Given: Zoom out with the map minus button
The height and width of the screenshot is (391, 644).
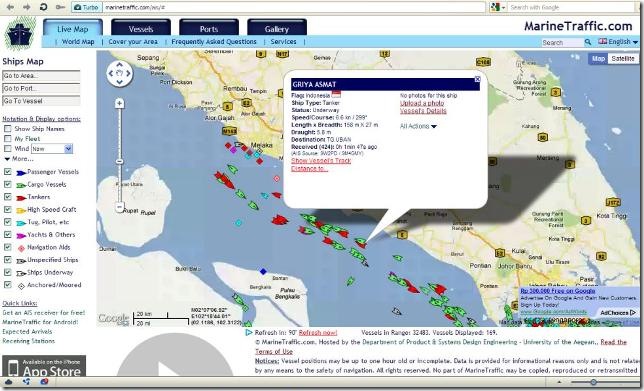Looking at the screenshot, I should click(120, 207).
